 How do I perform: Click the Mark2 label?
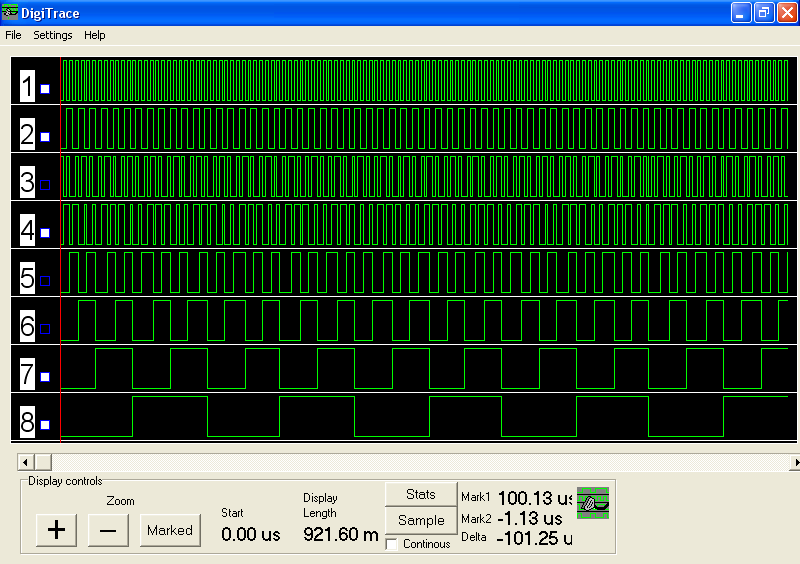pyautogui.click(x=476, y=519)
